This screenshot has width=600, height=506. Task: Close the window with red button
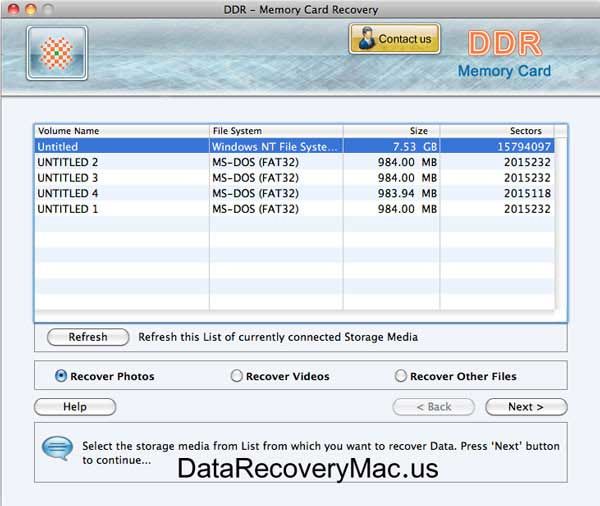pos(13,9)
